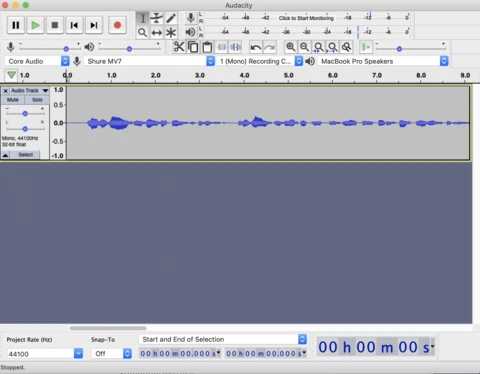The height and width of the screenshot is (374, 480).
Task: Open 'Start and End of Selection' dropdown
Action: point(223,339)
